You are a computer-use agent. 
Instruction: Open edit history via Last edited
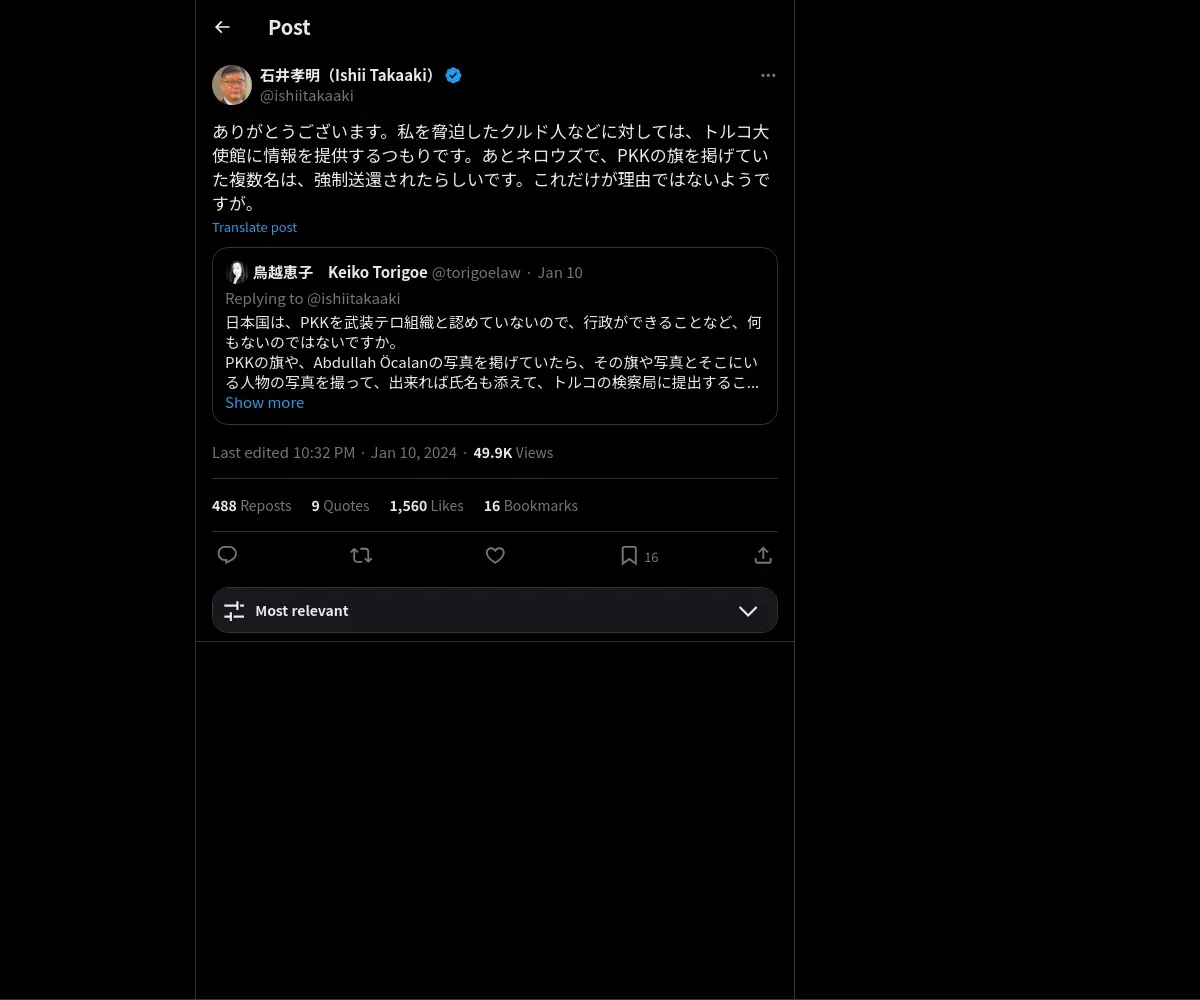pos(283,452)
